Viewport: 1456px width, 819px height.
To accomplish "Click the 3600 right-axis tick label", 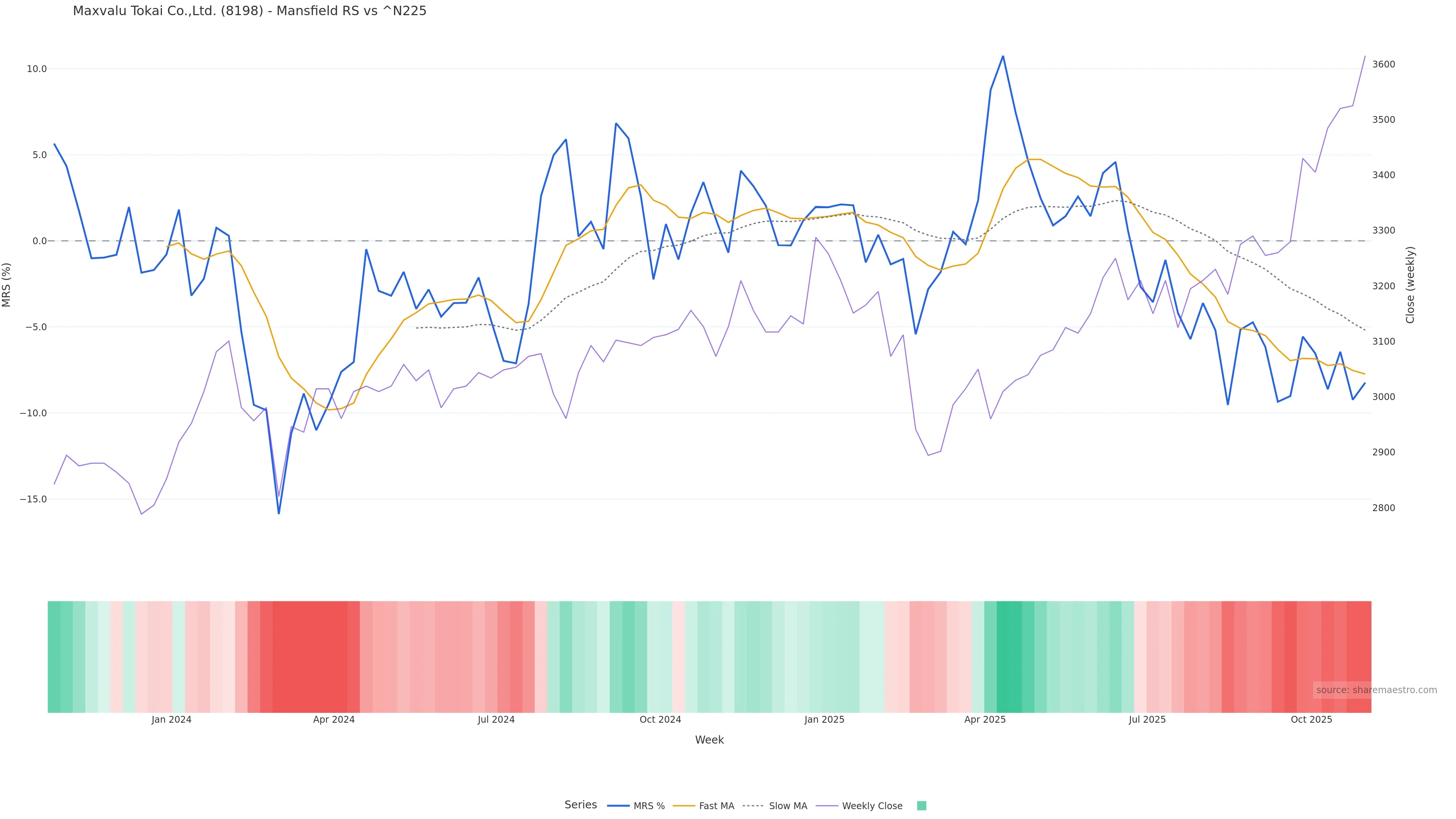I will pos(1383,64).
